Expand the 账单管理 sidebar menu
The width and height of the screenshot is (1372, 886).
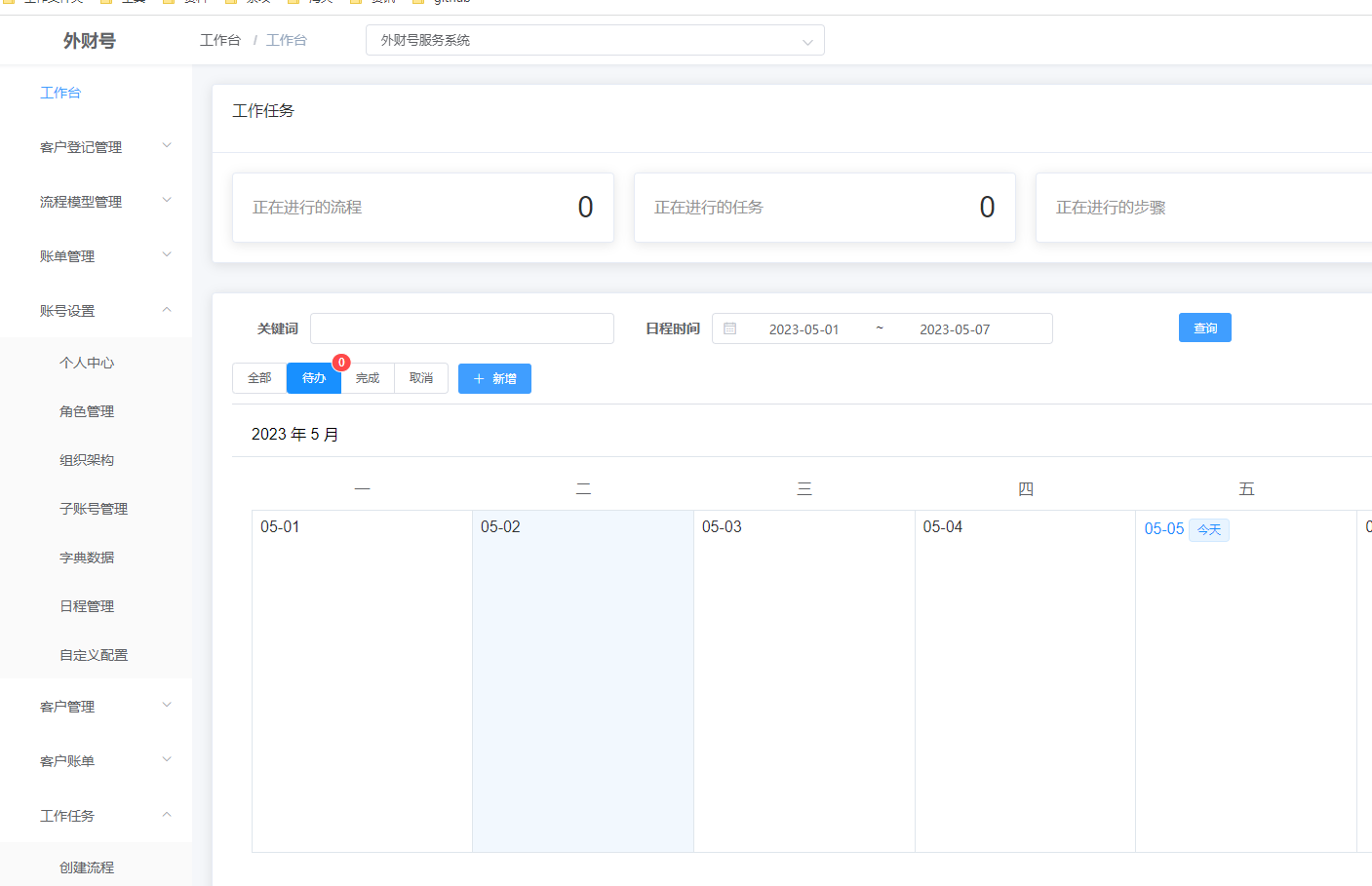click(96, 255)
